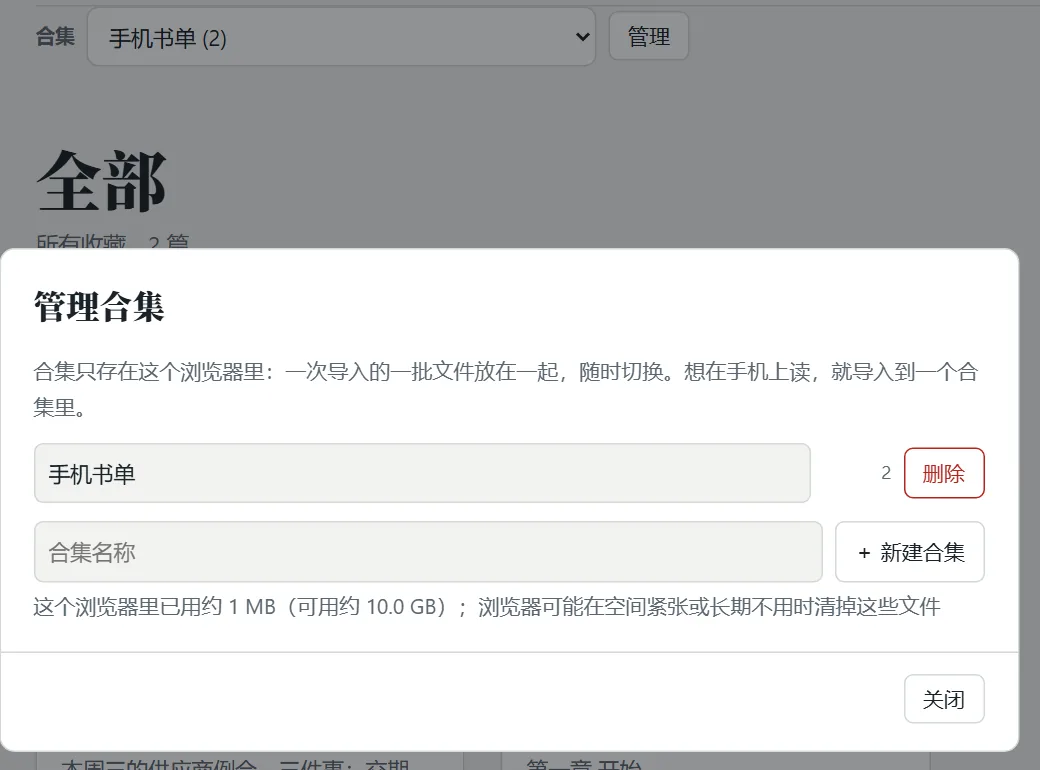
Task: Delete the 手机书单 collection
Action: (x=944, y=473)
